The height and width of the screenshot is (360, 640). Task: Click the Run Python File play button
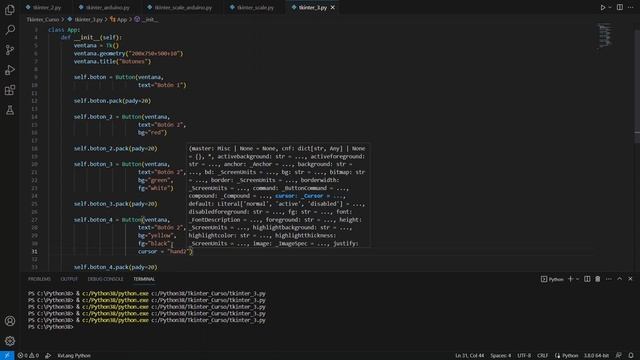click(602, 7)
